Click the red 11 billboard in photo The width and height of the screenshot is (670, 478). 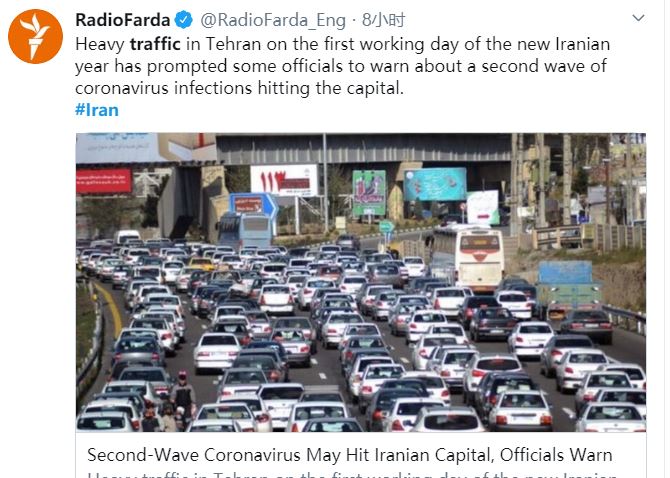click(x=284, y=180)
